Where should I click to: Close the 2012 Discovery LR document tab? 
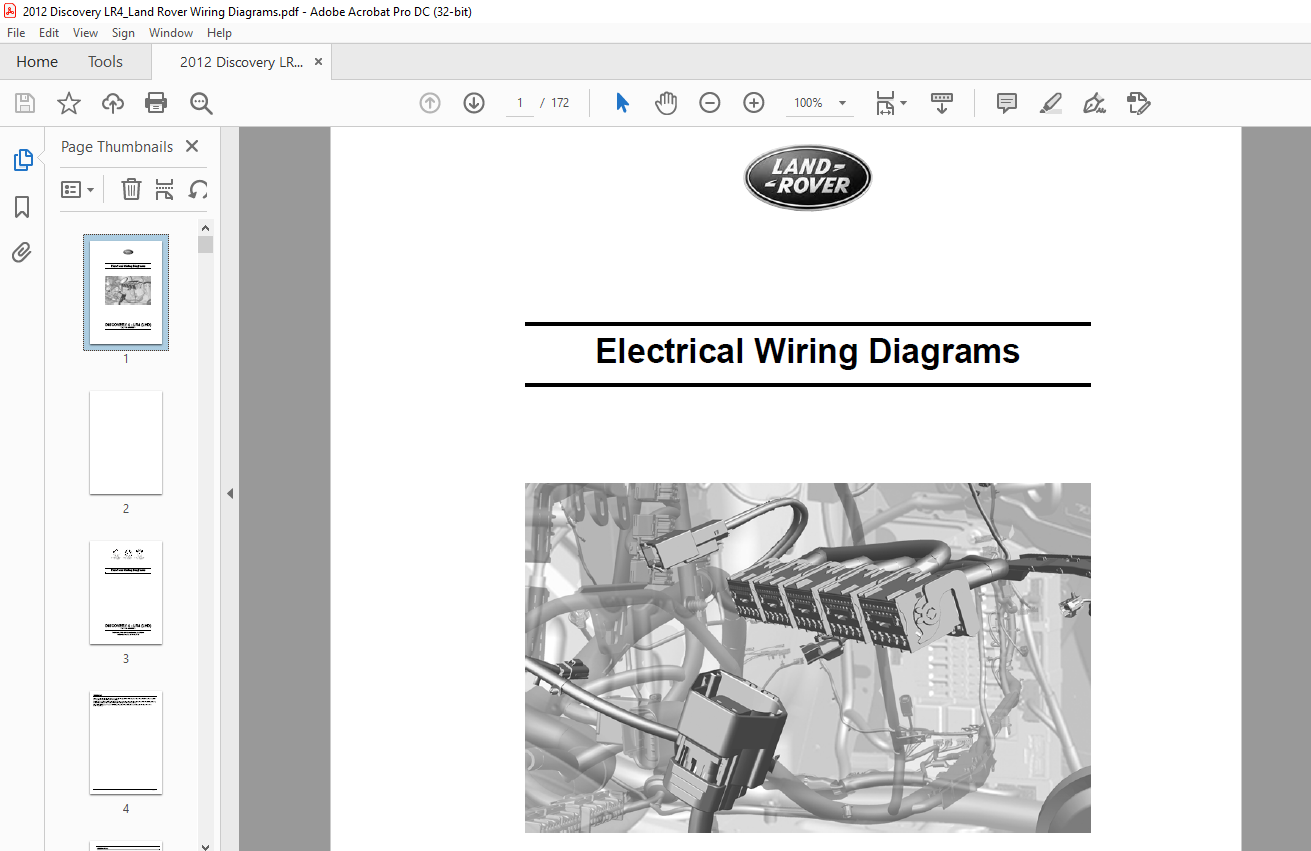click(x=318, y=62)
